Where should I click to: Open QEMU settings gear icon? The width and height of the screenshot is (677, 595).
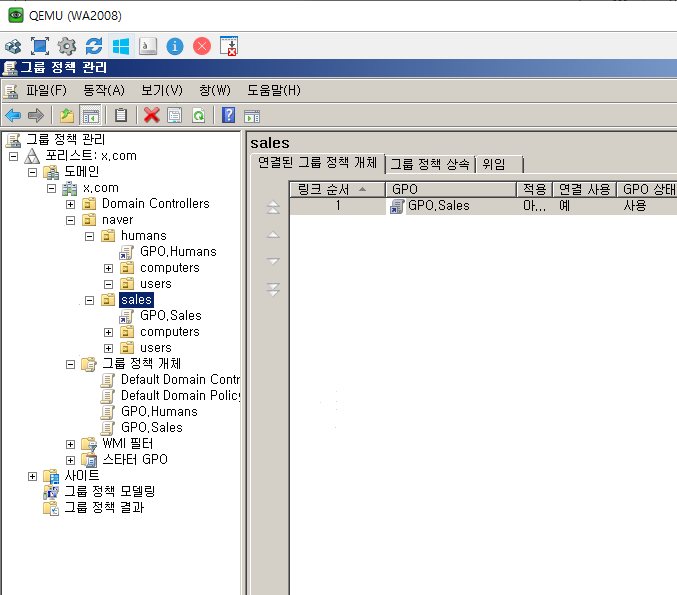pyautogui.click(x=67, y=46)
